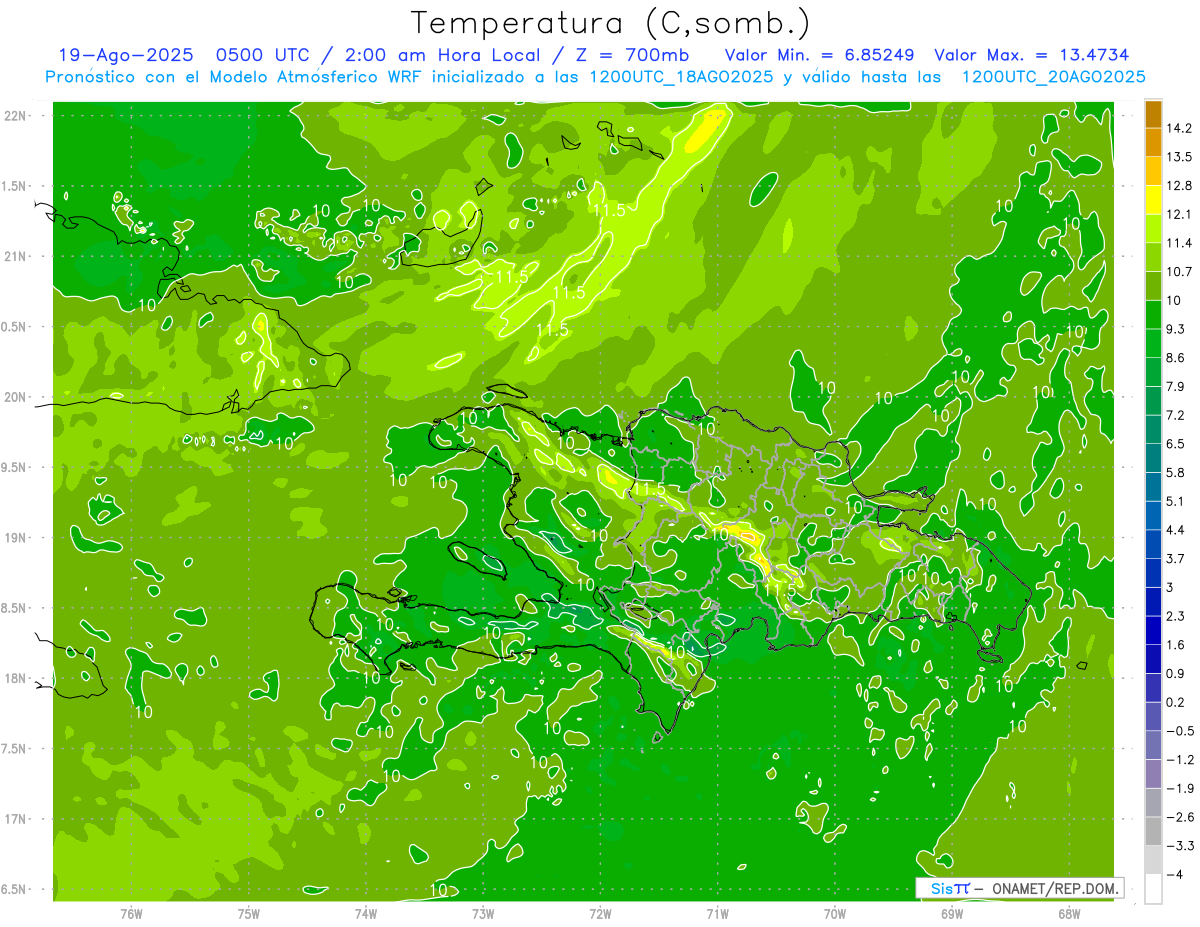The image size is (1200, 927).
Task: Click the orange swatch between 13.5 and 14.2
Action: (x=1154, y=143)
